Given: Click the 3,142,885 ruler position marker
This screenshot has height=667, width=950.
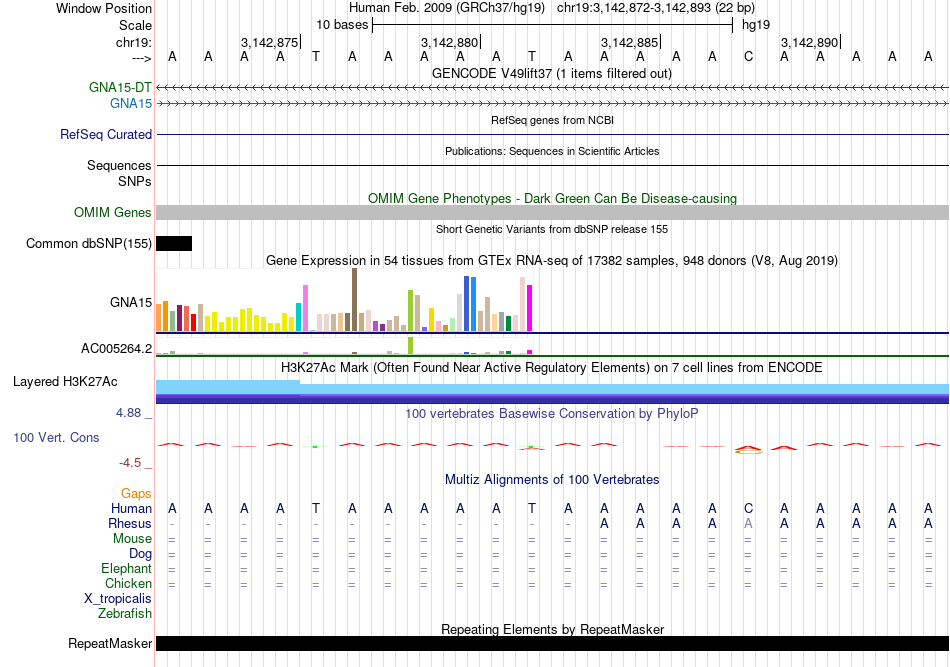Looking at the screenshot, I should (629, 42).
